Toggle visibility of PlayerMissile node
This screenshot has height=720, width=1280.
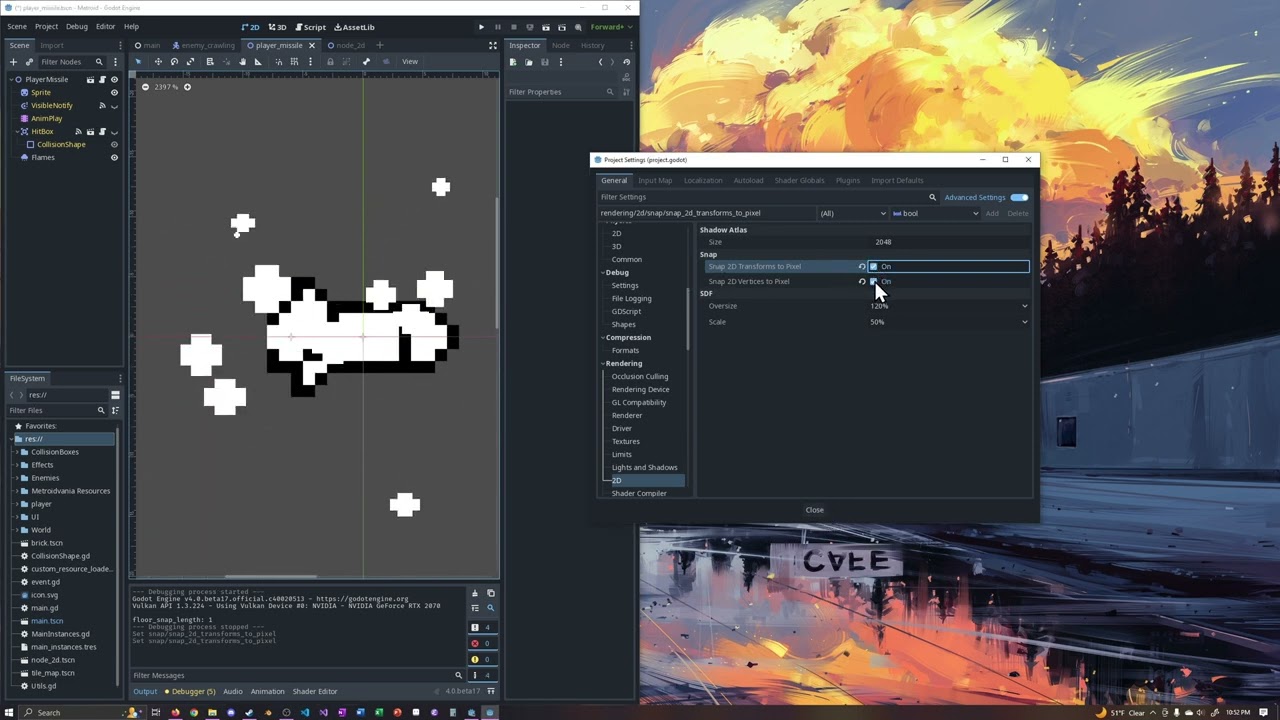pyautogui.click(x=114, y=79)
